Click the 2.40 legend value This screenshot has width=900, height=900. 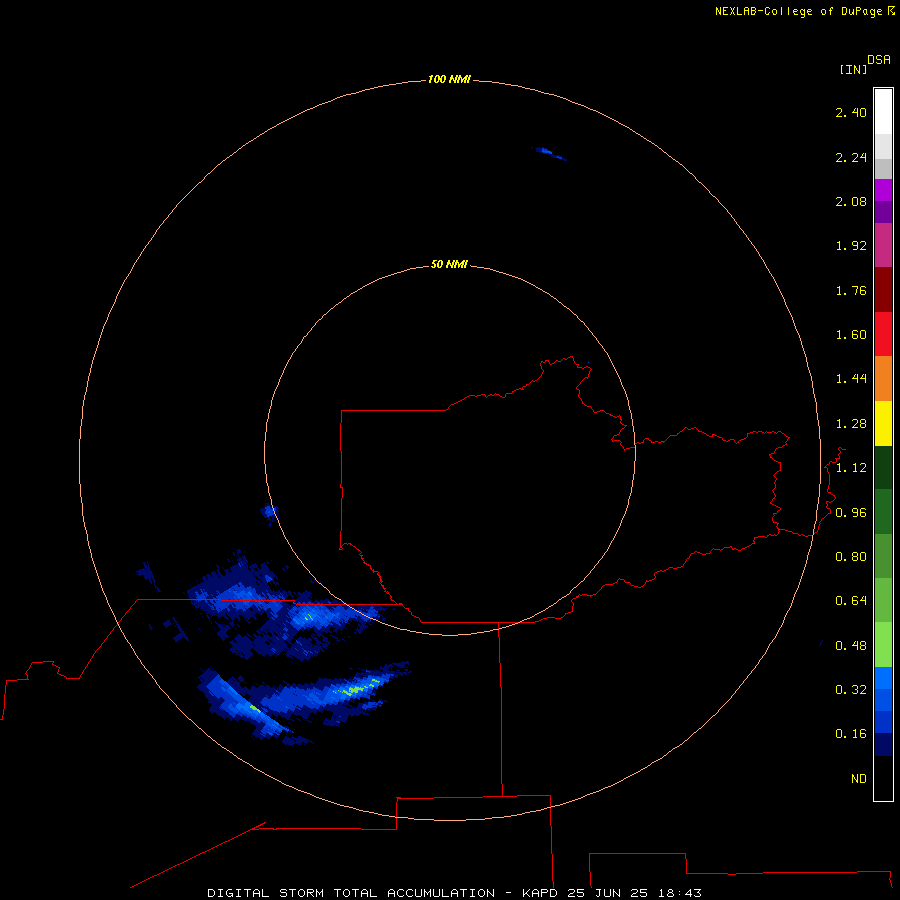tap(851, 112)
